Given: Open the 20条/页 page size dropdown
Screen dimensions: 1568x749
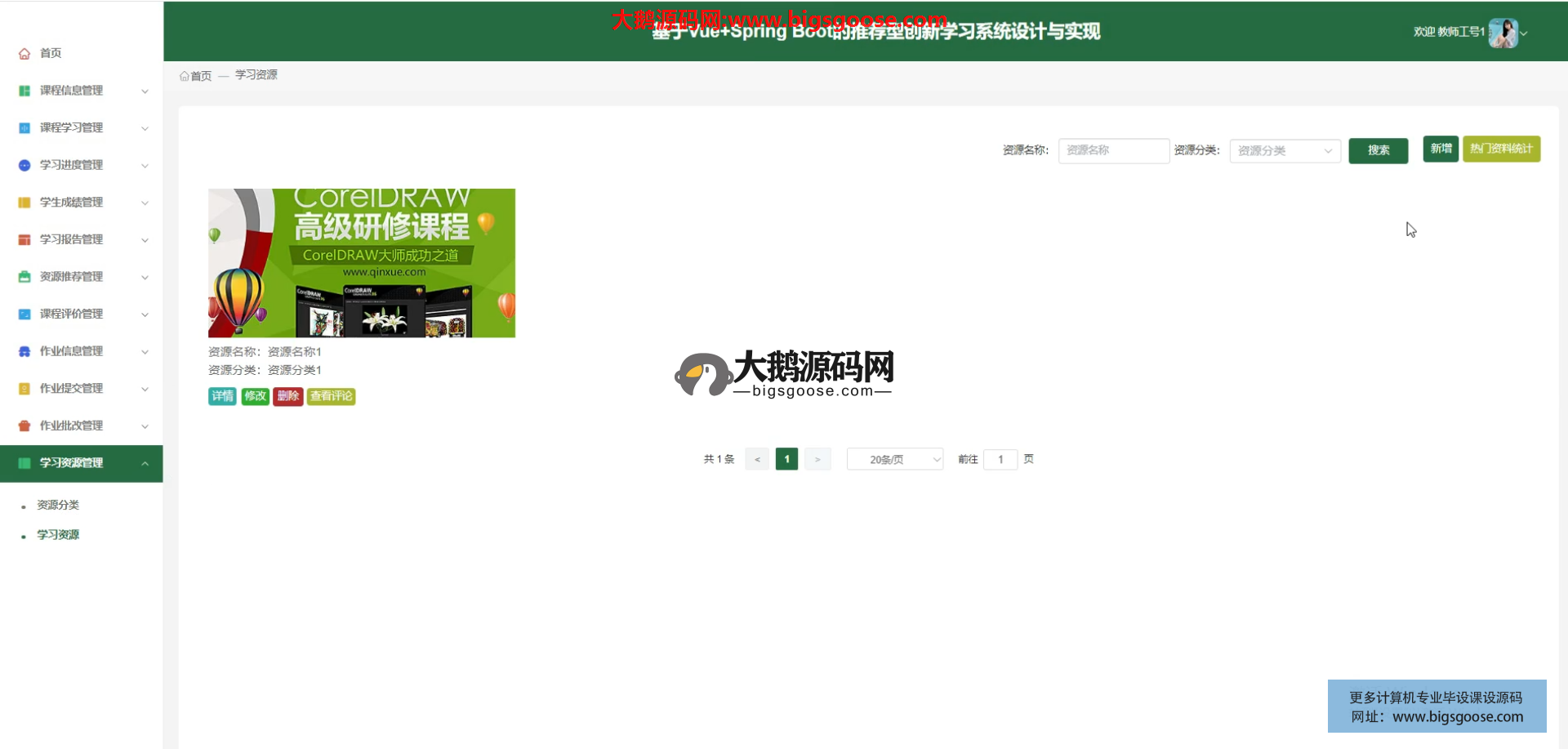Looking at the screenshot, I should (x=895, y=460).
